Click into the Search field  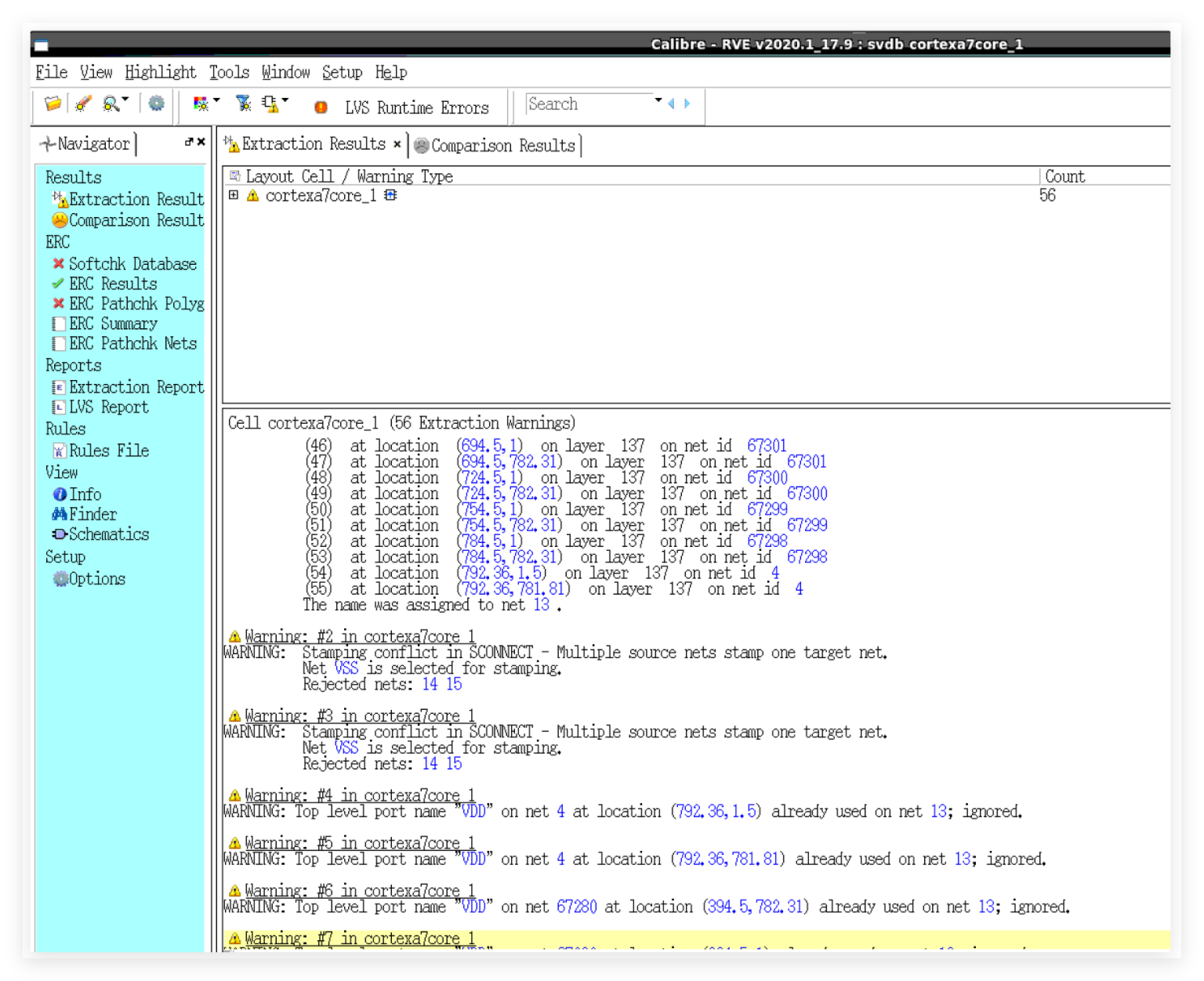pos(589,104)
